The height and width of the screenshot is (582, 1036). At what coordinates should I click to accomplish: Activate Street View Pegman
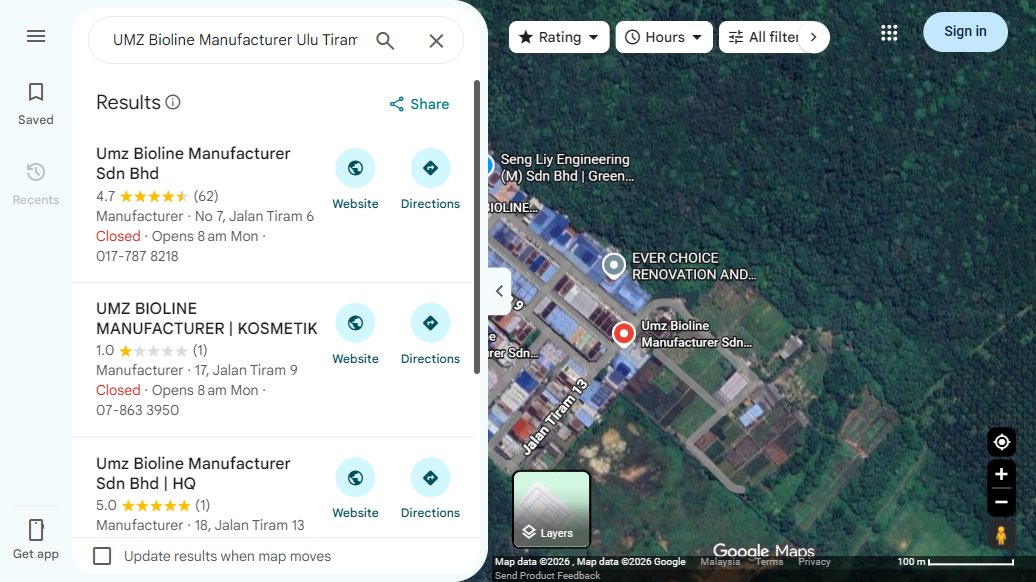pos(1002,535)
